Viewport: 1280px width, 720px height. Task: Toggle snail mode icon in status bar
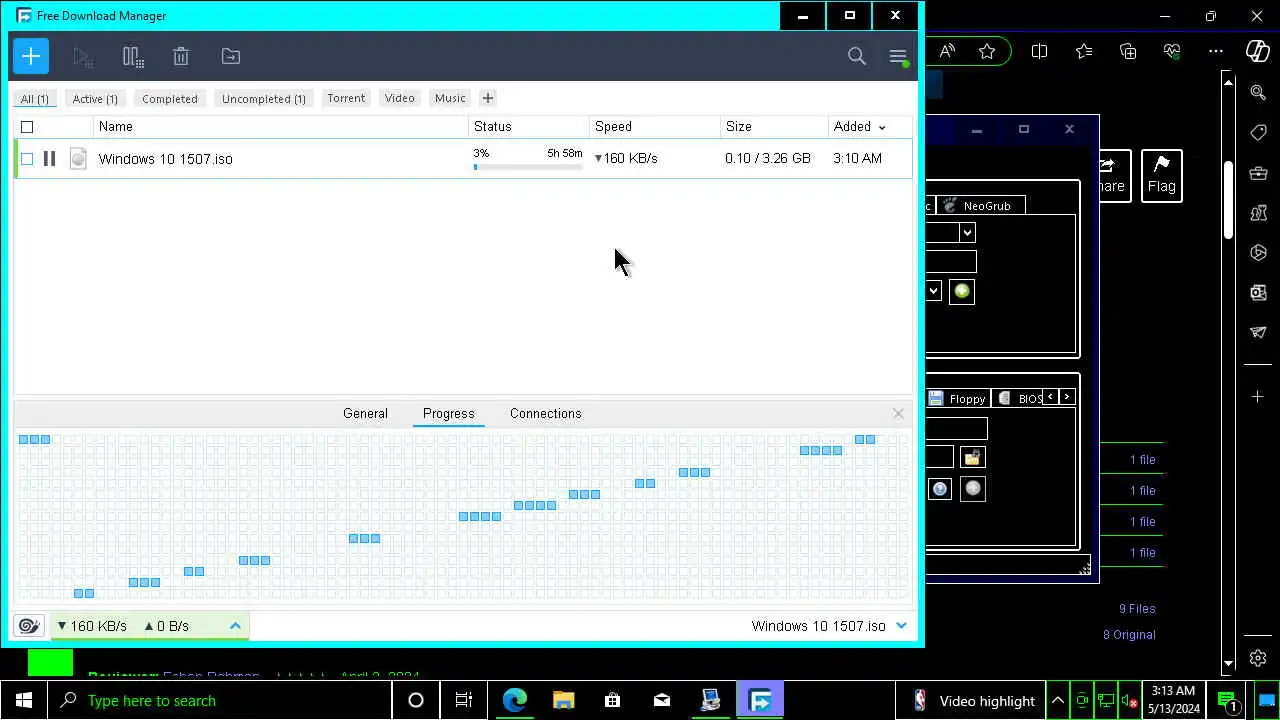[28, 626]
